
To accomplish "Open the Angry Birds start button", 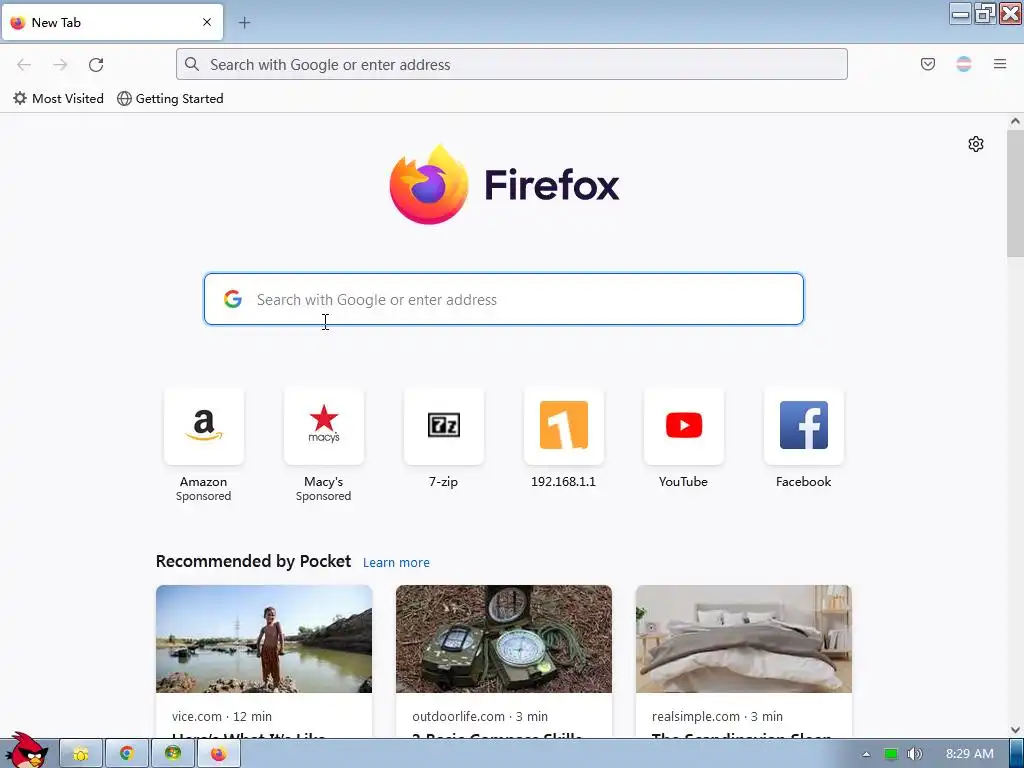I will pyautogui.click(x=25, y=751).
